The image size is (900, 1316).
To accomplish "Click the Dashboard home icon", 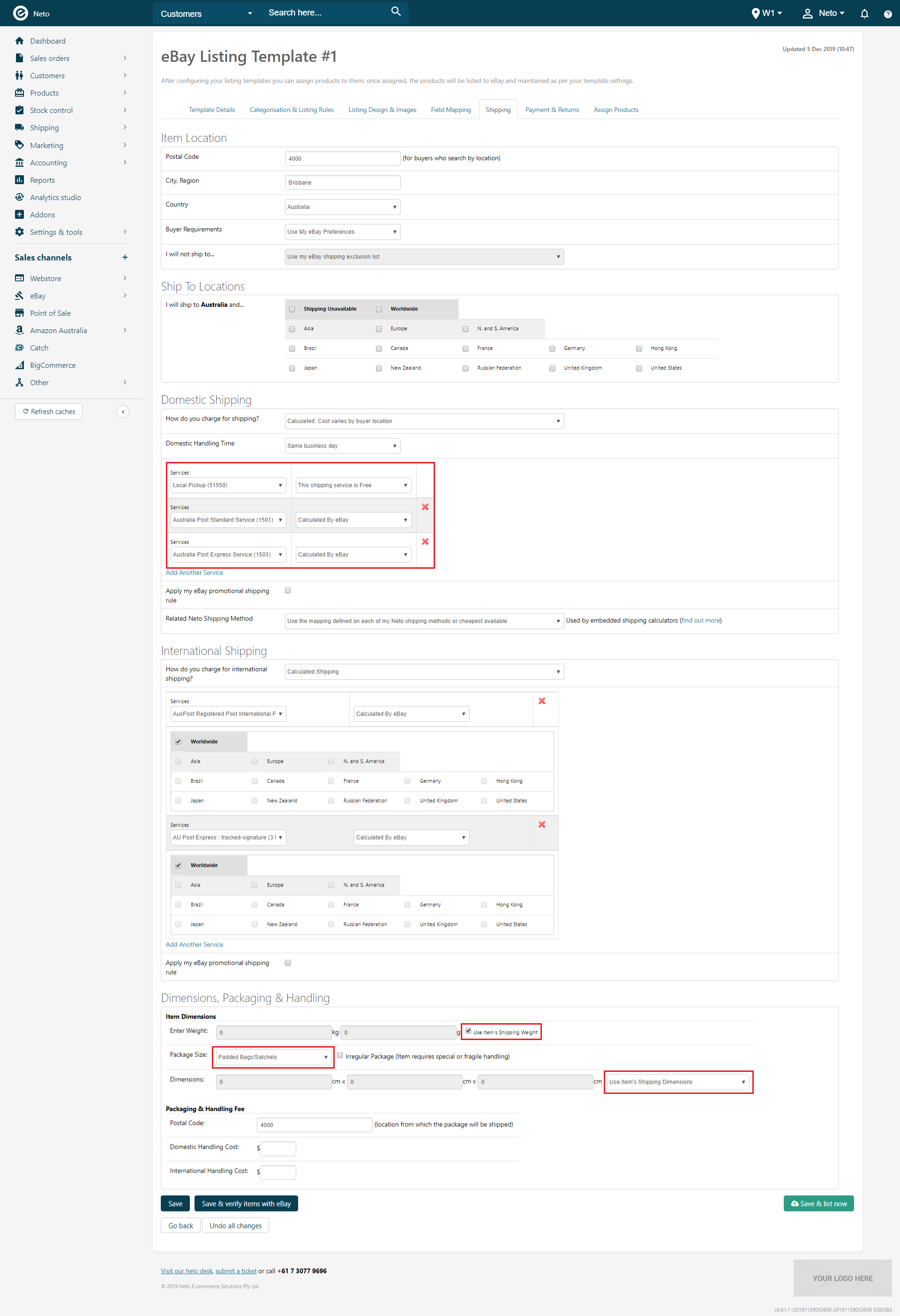I will [x=19, y=41].
